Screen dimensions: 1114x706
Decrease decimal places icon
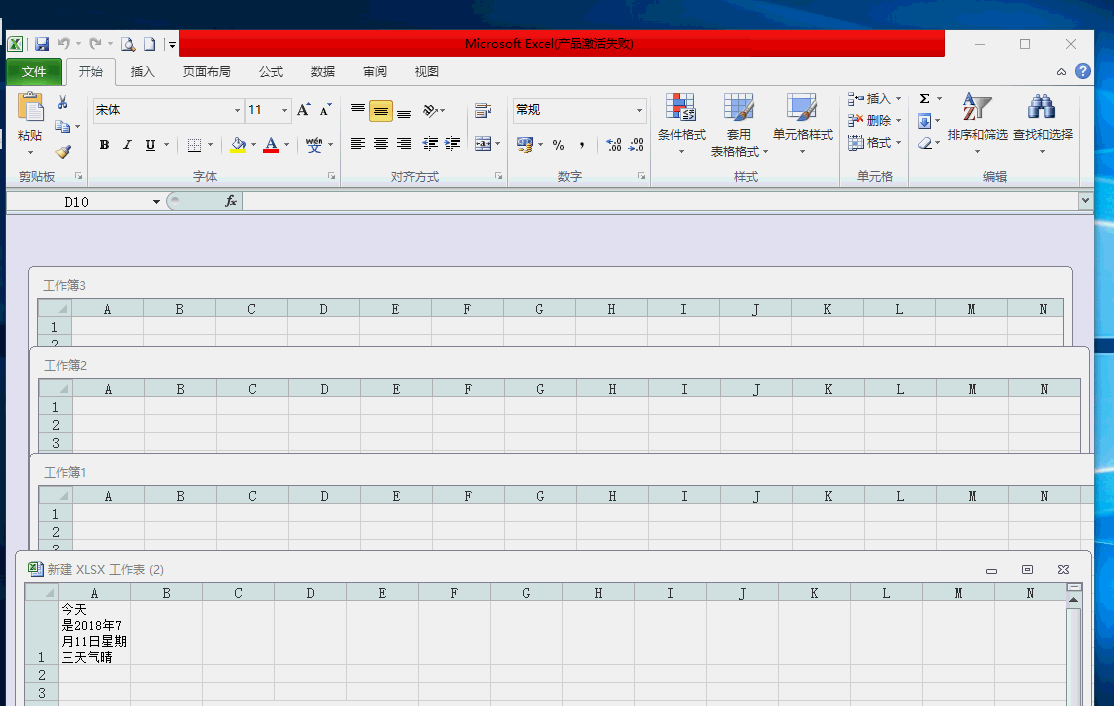pyautogui.click(x=637, y=145)
